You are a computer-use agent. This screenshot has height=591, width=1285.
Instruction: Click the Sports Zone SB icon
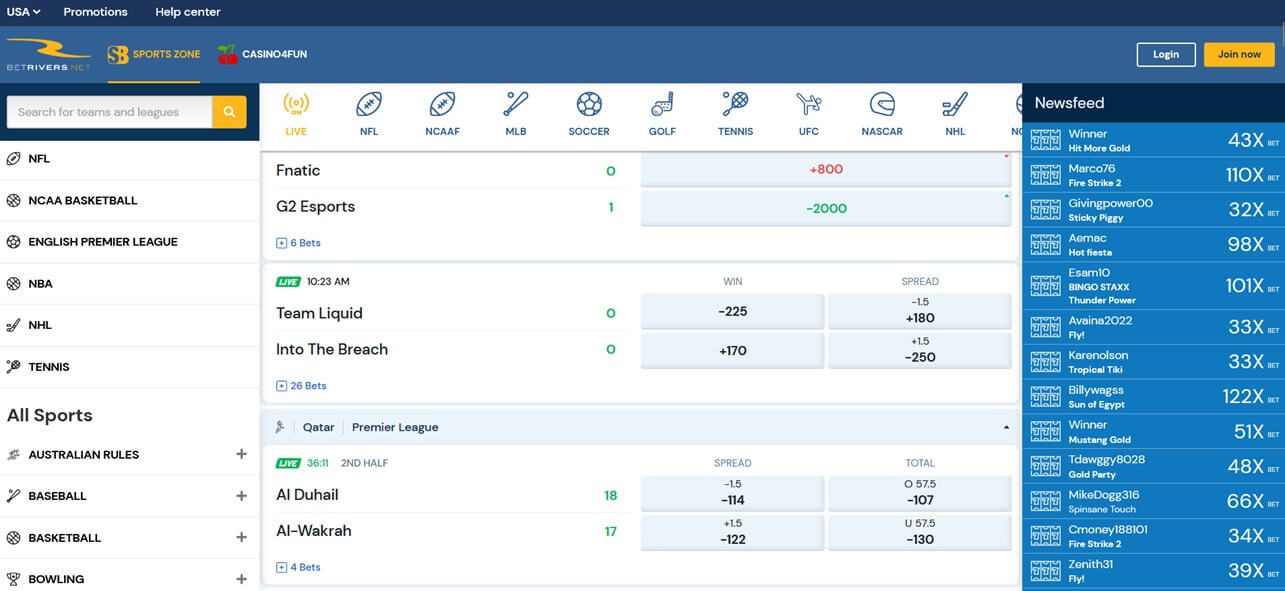tap(118, 55)
